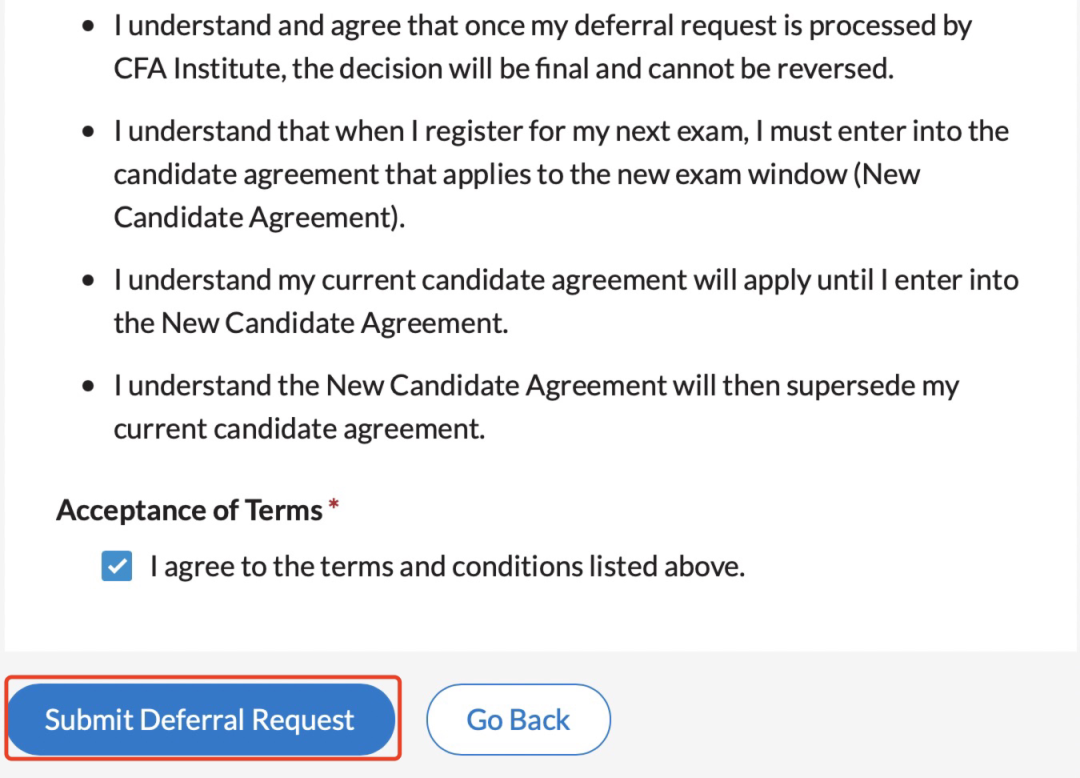Click the 'current candidate agreement.' line in last bullet
The width and height of the screenshot is (1080, 778).
tap(298, 429)
